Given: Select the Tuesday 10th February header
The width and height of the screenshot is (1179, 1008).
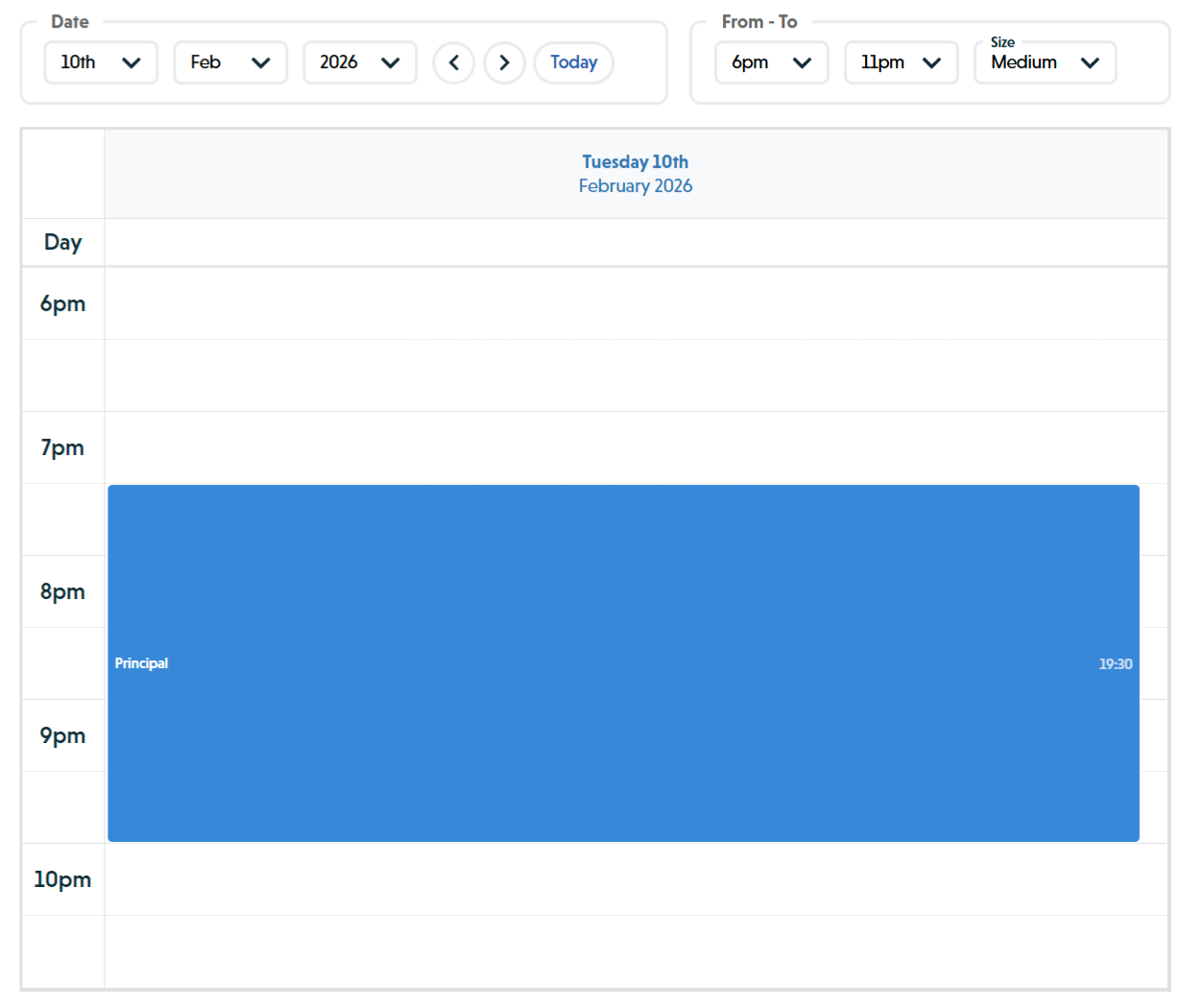Looking at the screenshot, I should point(636,173).
